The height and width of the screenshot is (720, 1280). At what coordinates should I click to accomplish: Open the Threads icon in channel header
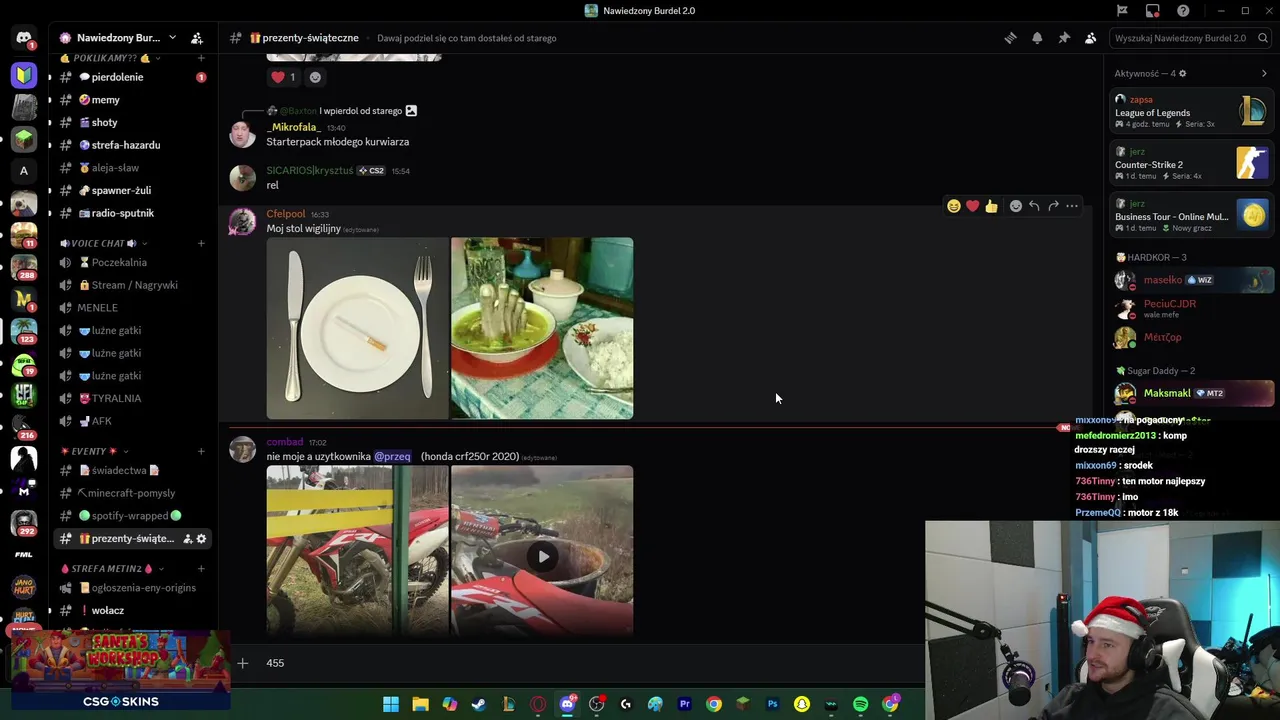1010,38
